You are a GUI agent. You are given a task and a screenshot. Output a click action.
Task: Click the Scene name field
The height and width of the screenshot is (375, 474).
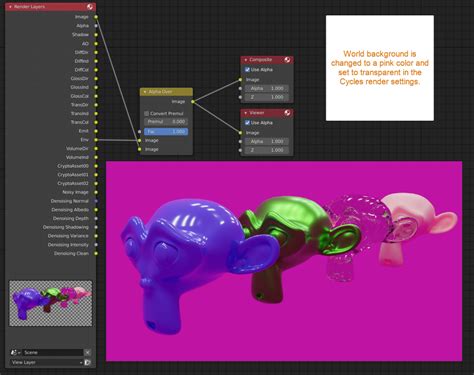tap(53, 352)
